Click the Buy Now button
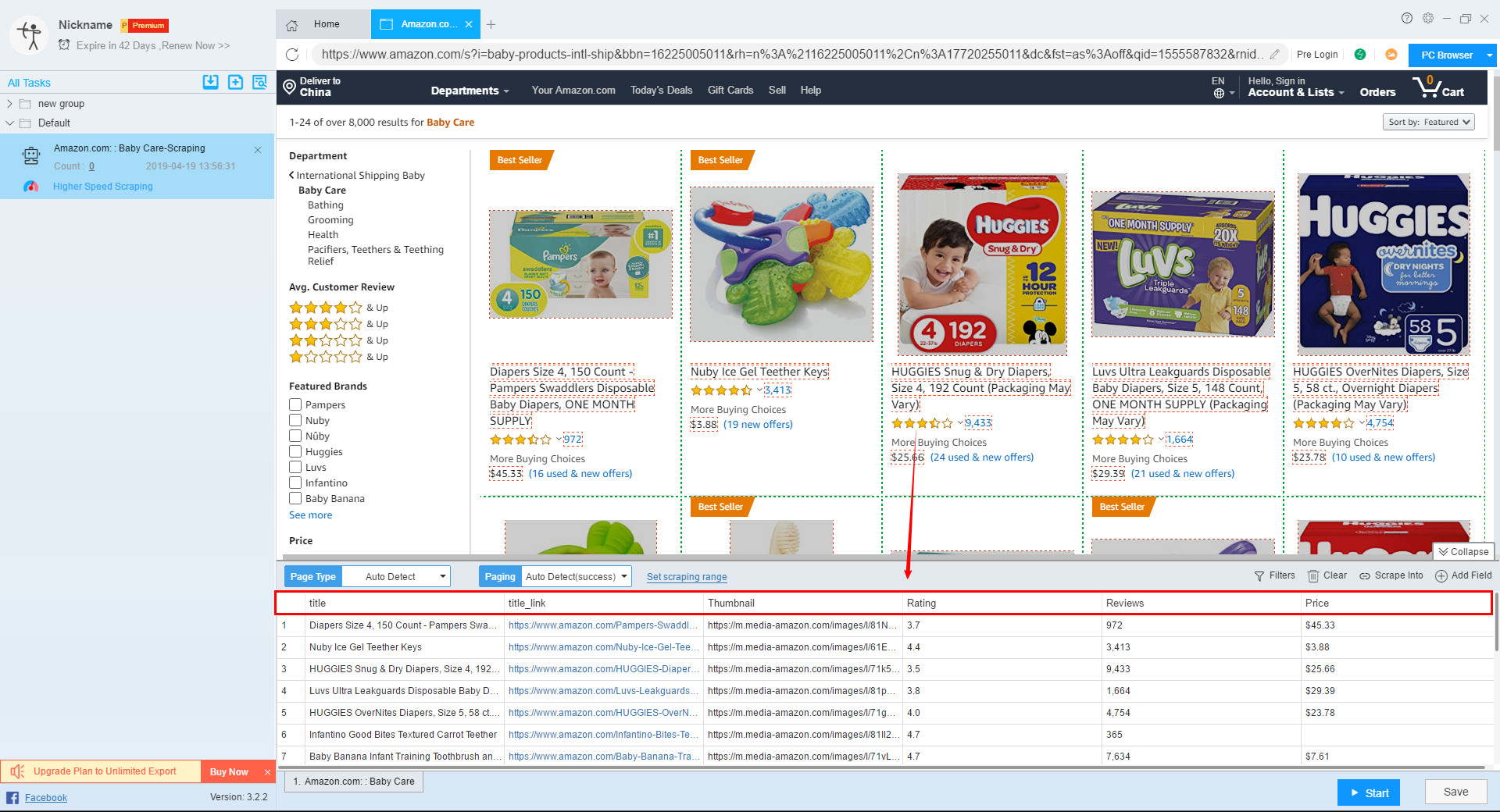Viewport: 1500px width, 812px height. [x=229, y=772]
